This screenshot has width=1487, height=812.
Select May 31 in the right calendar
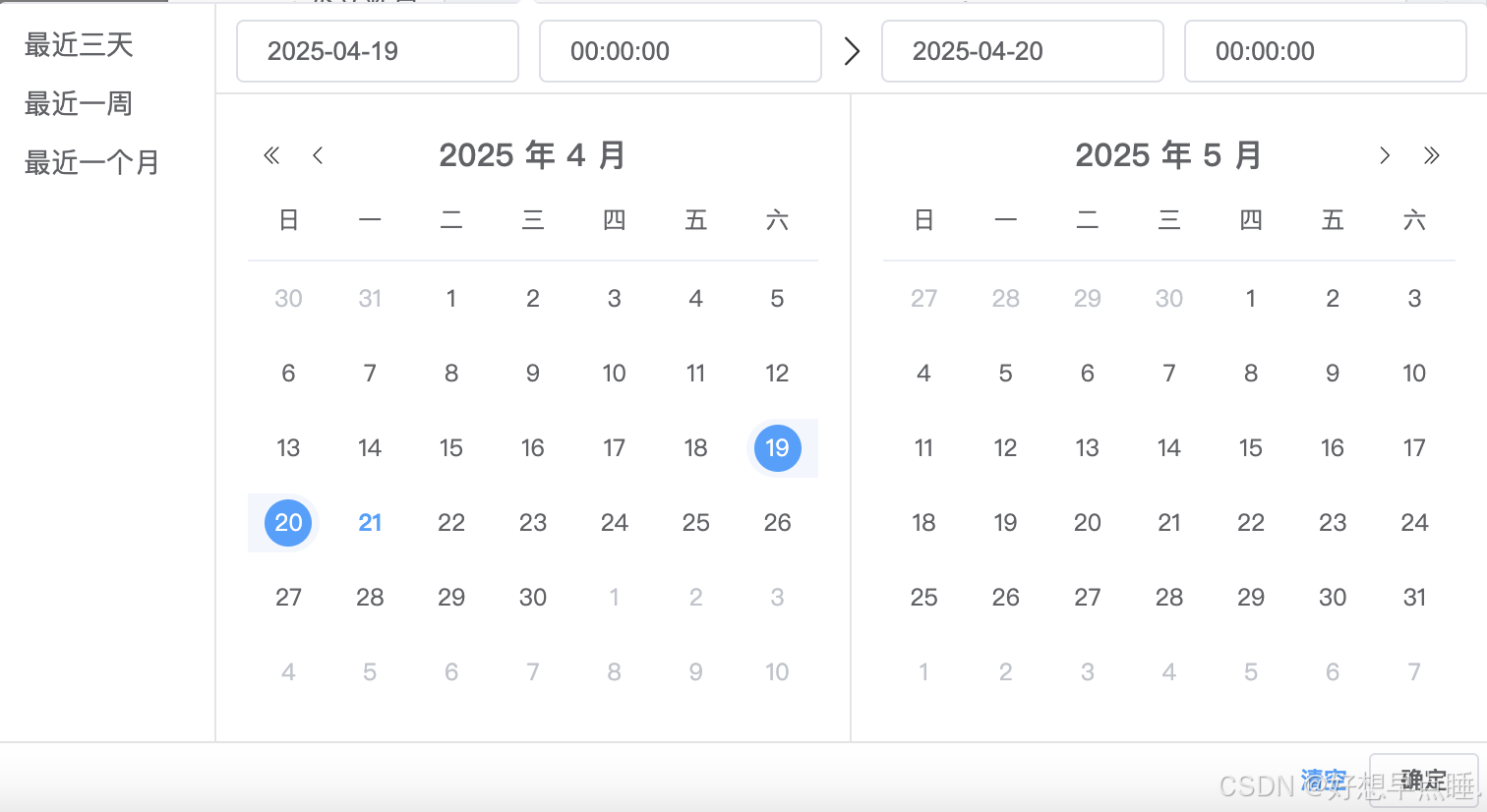[1414, 597]
